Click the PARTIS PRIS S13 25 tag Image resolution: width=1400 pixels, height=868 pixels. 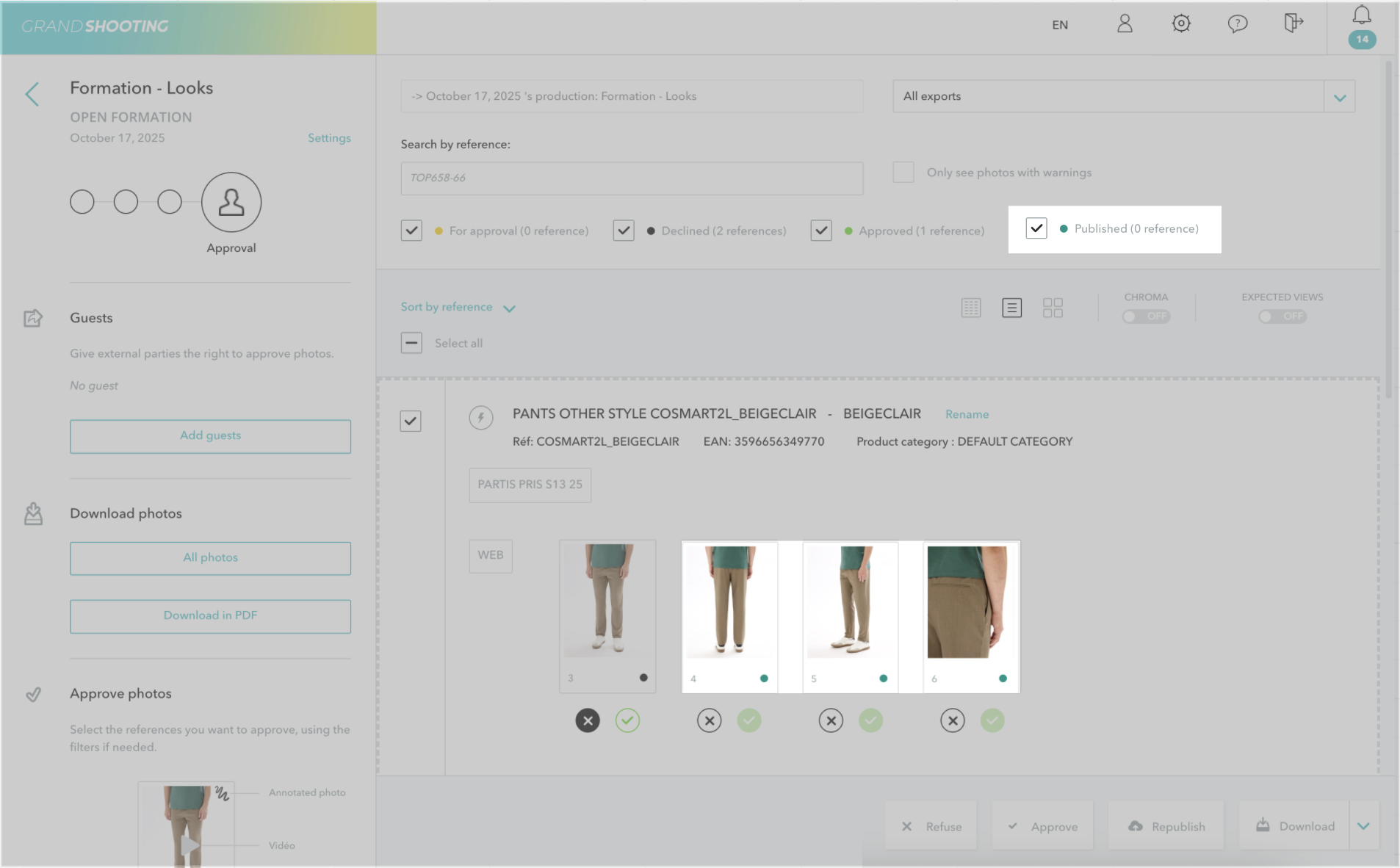530,485
